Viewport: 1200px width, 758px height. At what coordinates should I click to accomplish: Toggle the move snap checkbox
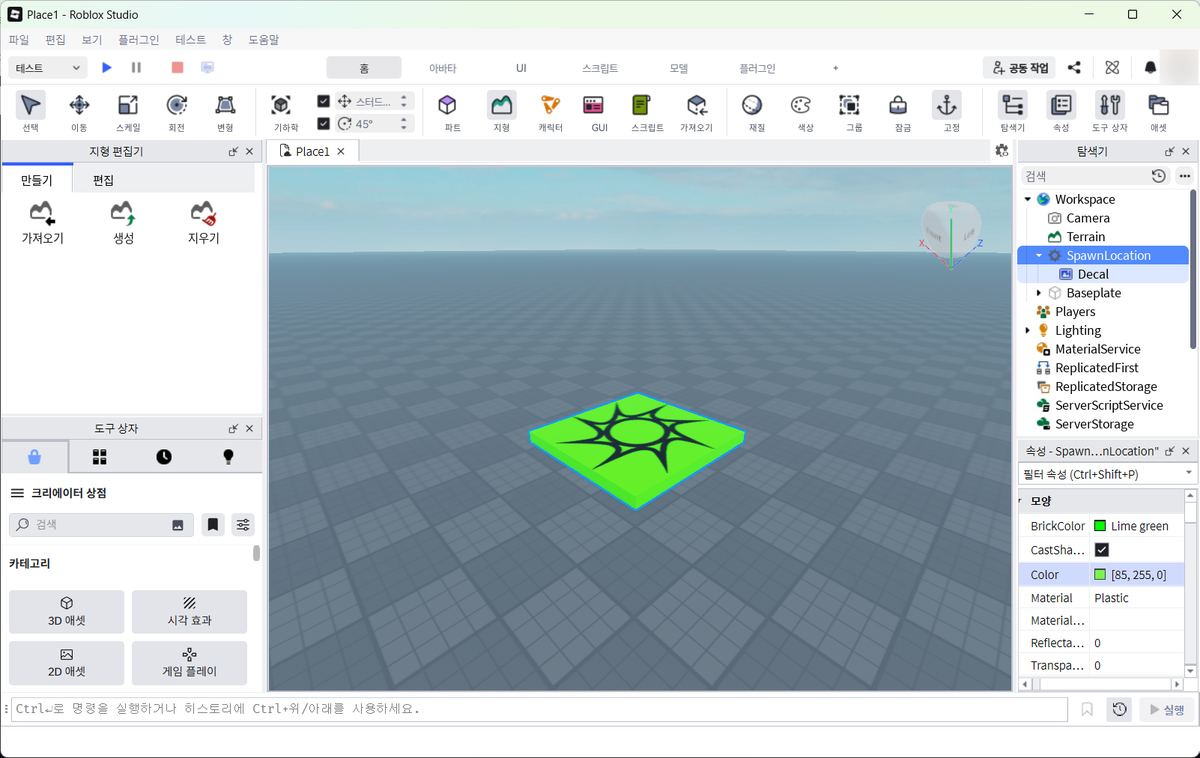pos(323,101)
